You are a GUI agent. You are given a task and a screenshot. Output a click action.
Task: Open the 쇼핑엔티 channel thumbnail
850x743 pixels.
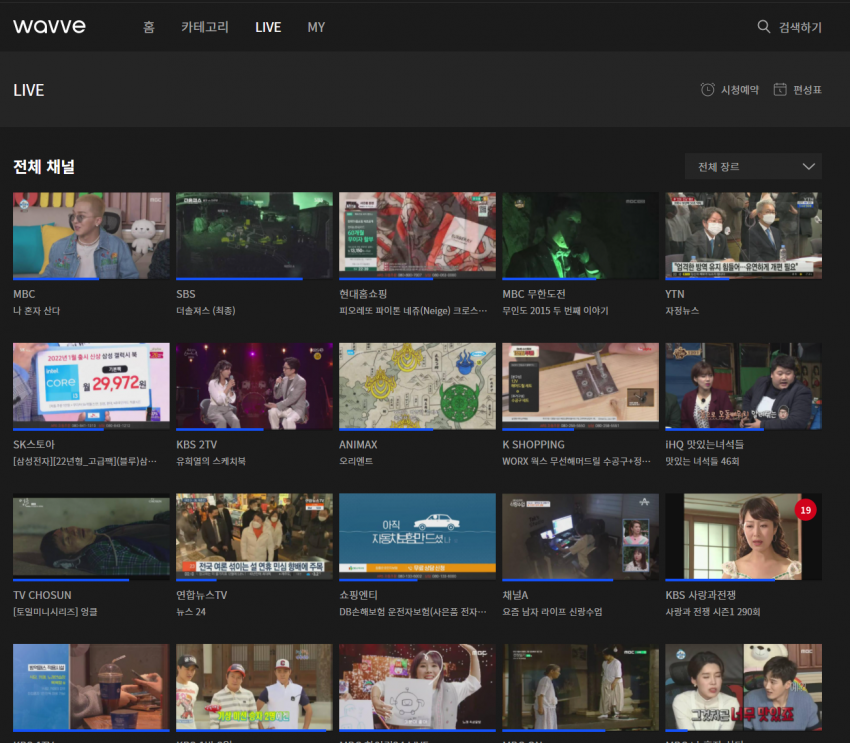417,537
